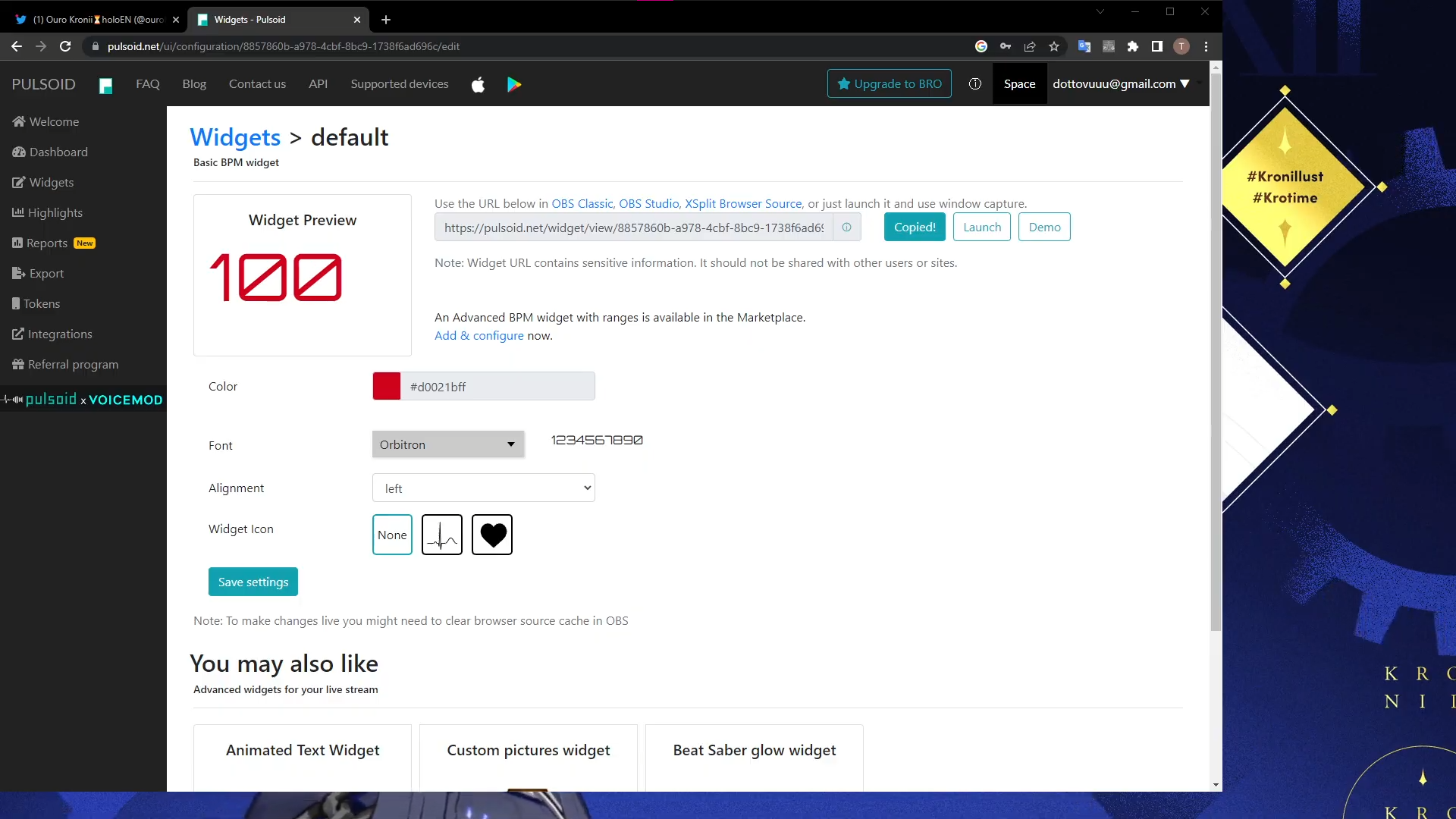This screenshot has height=819, width=1456.
Task: Click the share page icon in address bar
Action: coord(1030,46)
